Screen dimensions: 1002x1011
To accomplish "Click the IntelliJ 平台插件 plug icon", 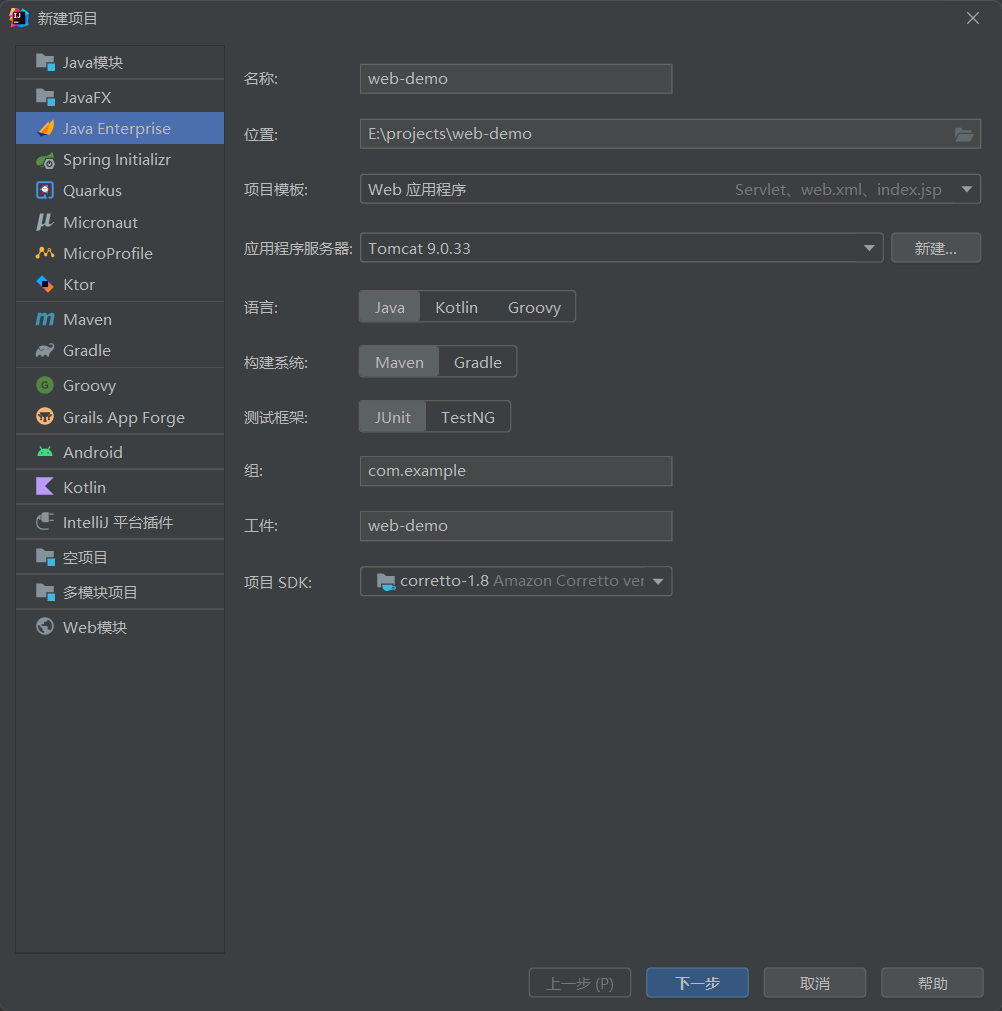I will (45, 522).
